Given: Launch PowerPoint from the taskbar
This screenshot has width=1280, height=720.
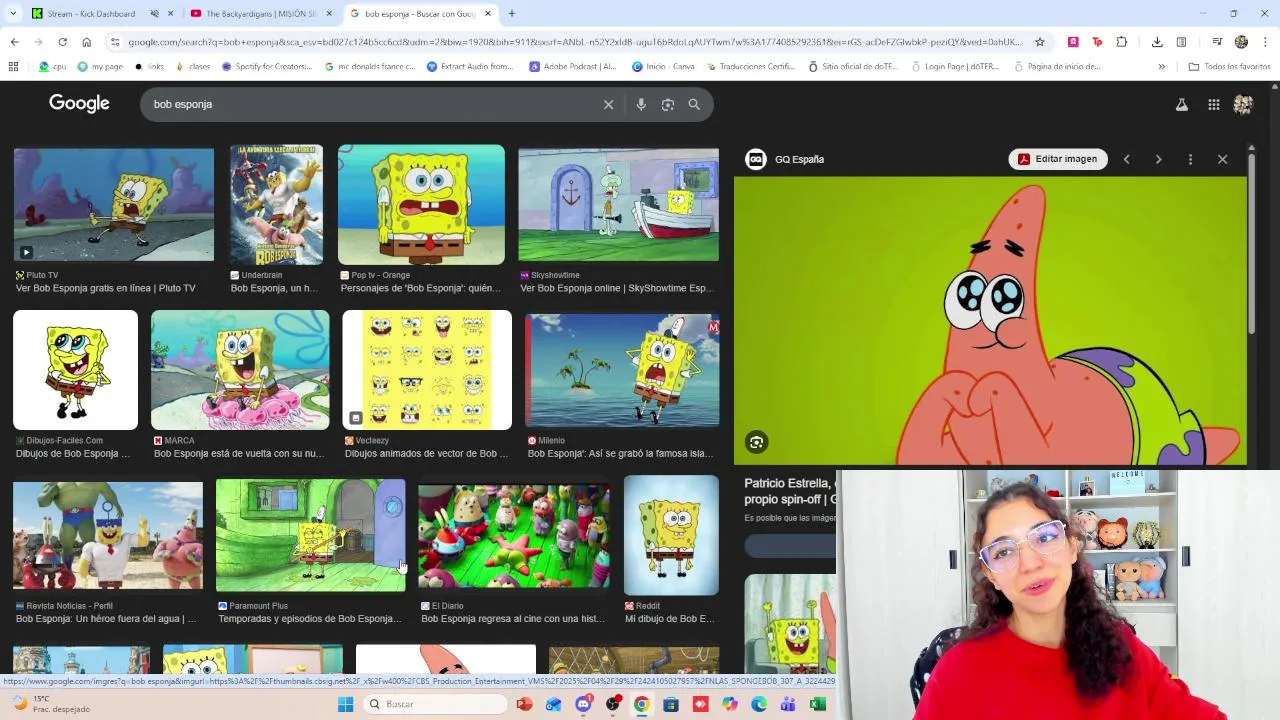Looking at the screenshot, I should (x=524, y=704).
